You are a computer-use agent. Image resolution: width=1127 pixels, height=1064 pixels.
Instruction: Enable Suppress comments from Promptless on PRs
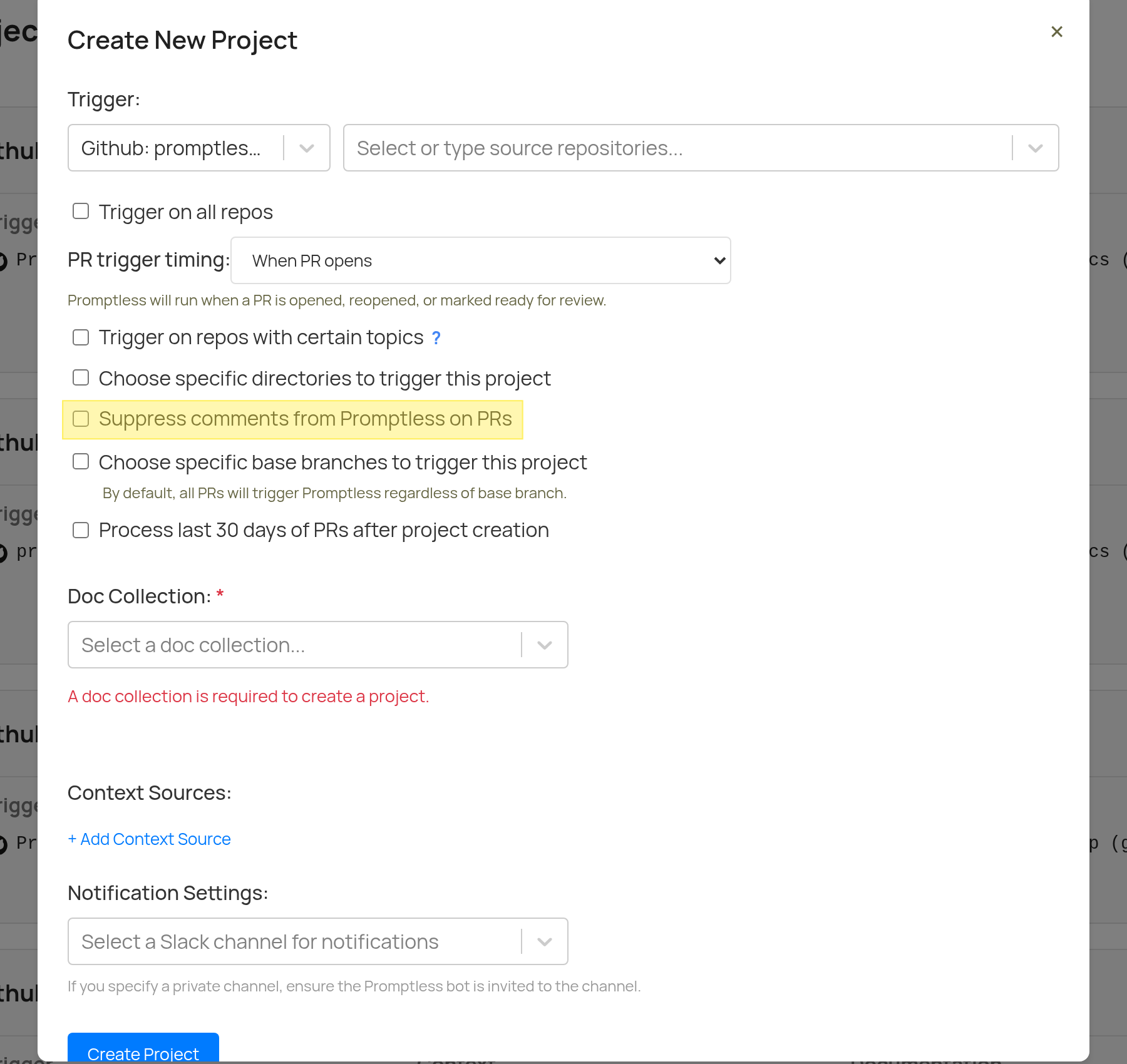tap(81, 418)
